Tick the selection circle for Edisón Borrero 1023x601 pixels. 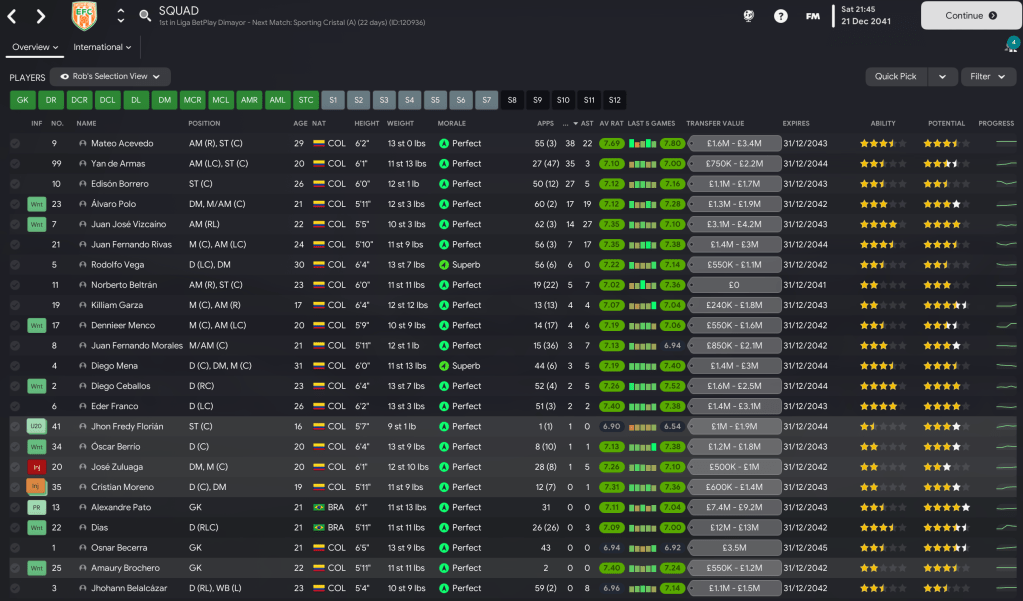(15, 184)
